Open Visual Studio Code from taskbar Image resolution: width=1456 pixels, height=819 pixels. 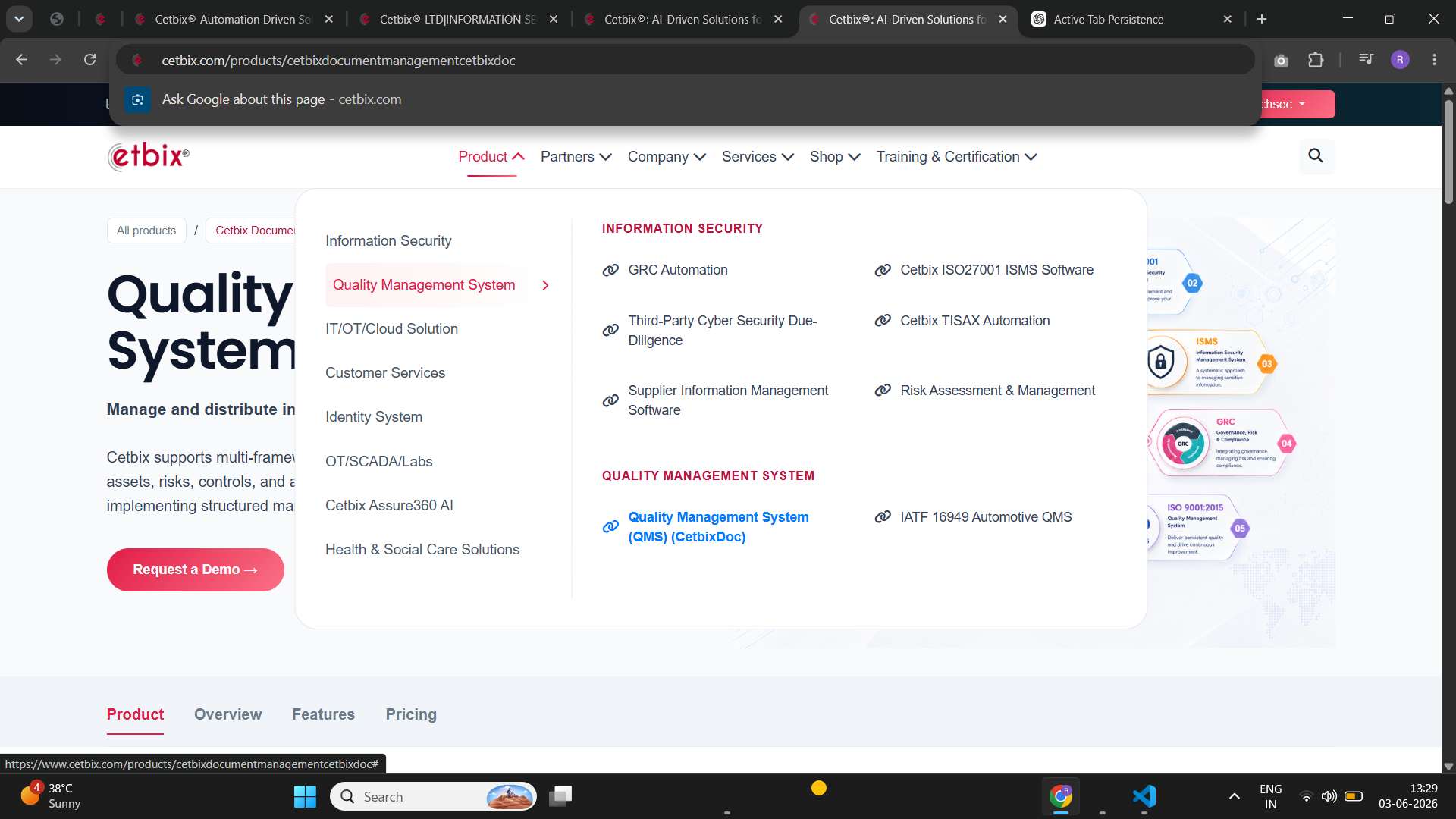[x=1144, y=796]
